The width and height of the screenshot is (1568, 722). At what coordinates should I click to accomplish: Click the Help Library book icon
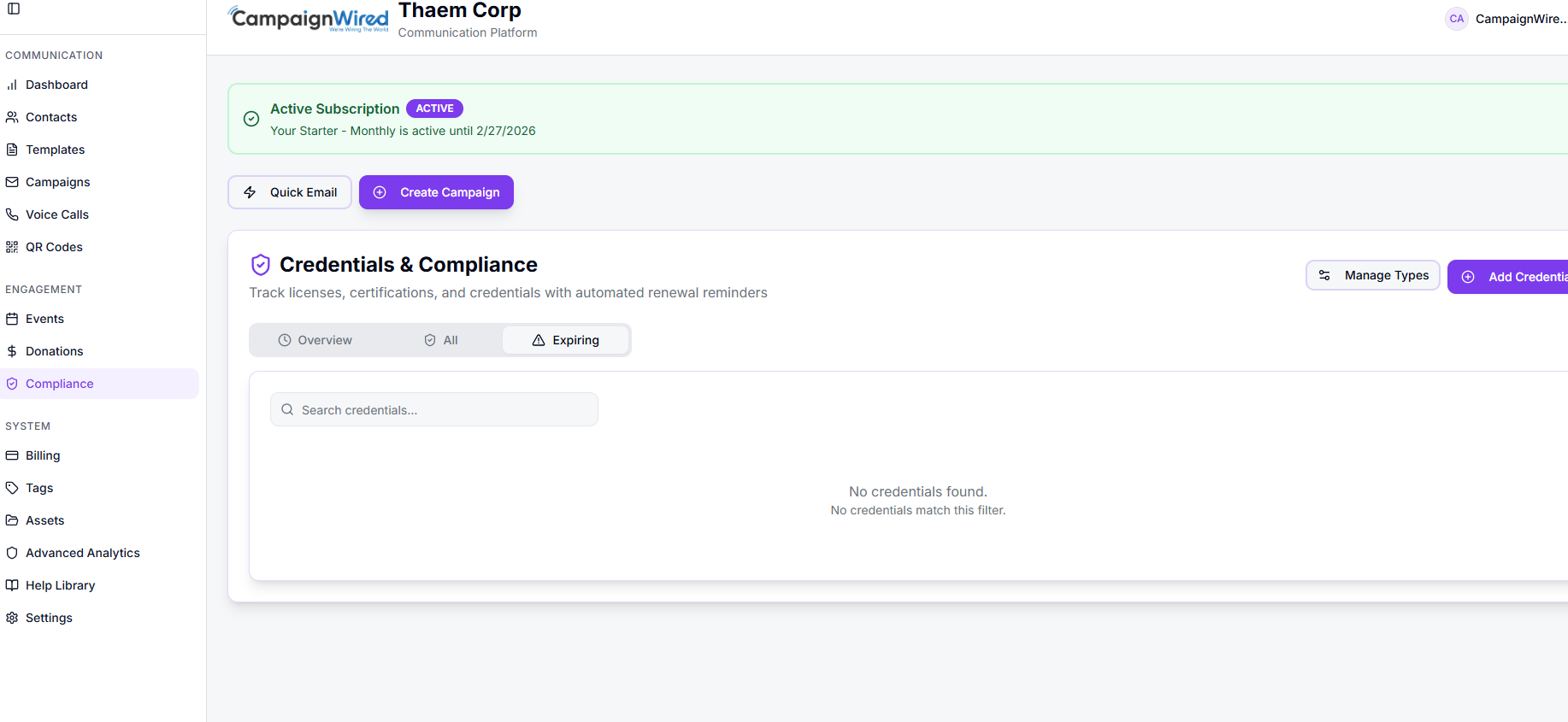[x=12, y=585]
